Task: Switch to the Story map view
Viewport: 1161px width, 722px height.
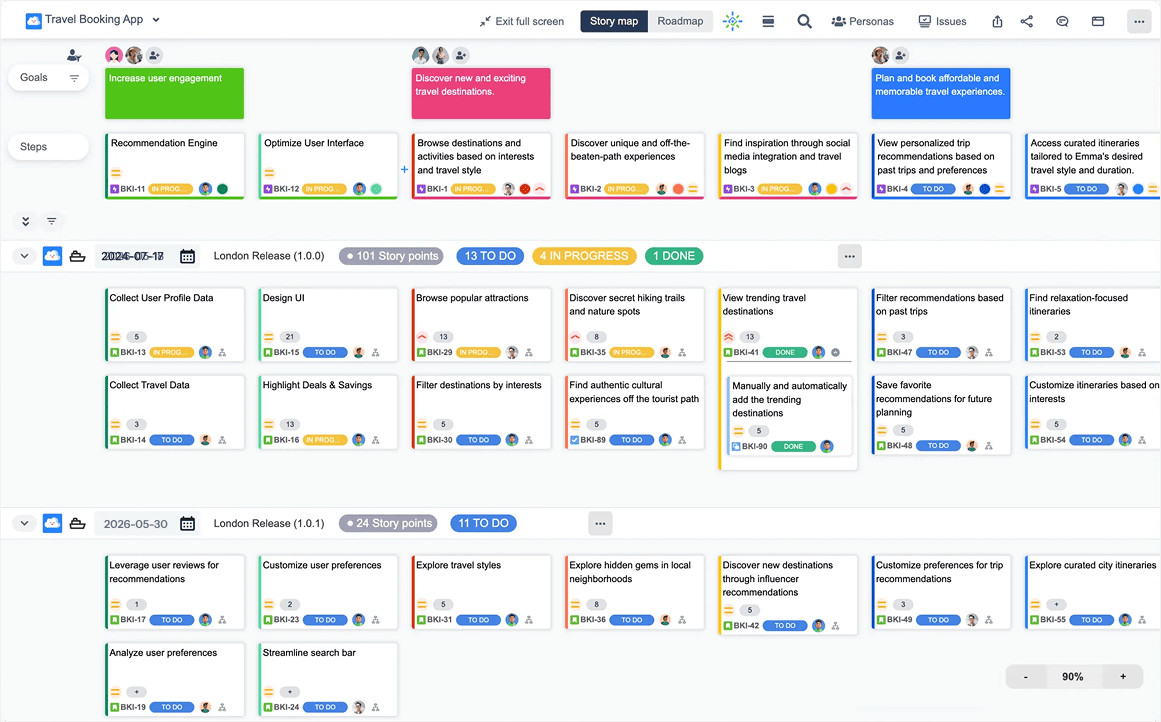Action: click(614, 21)
